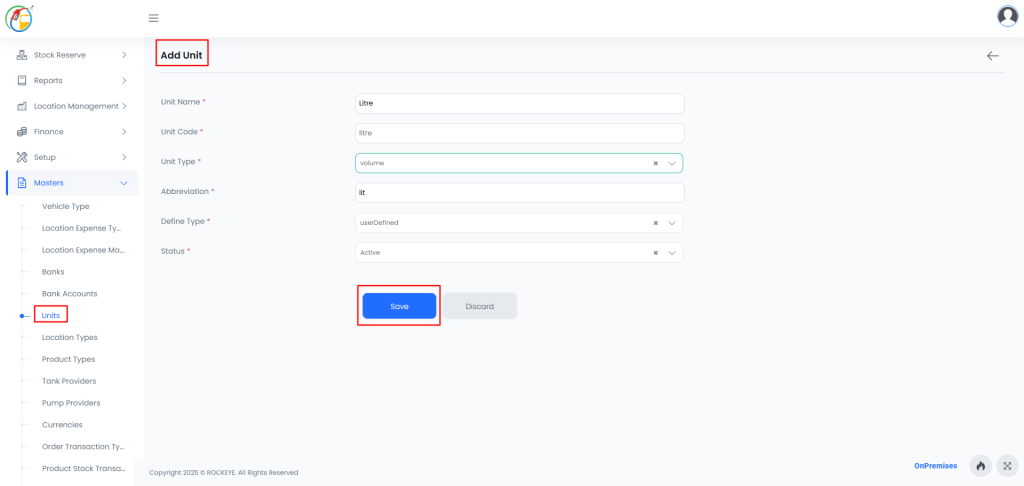1024x486 pixels.
Task: Click the OnPremises link
Action: click(935, 465)
